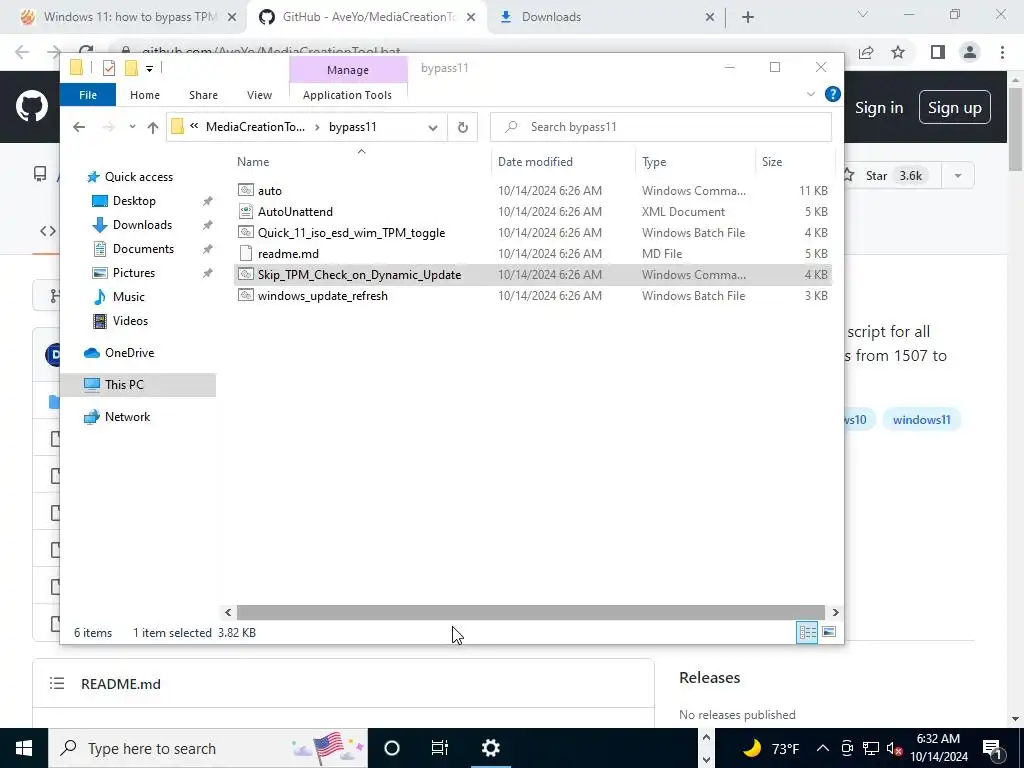The width and height of the screenshot is (1024, 768).
Task: Collapse the Explorer ribbon chevron
Action: 810,94
